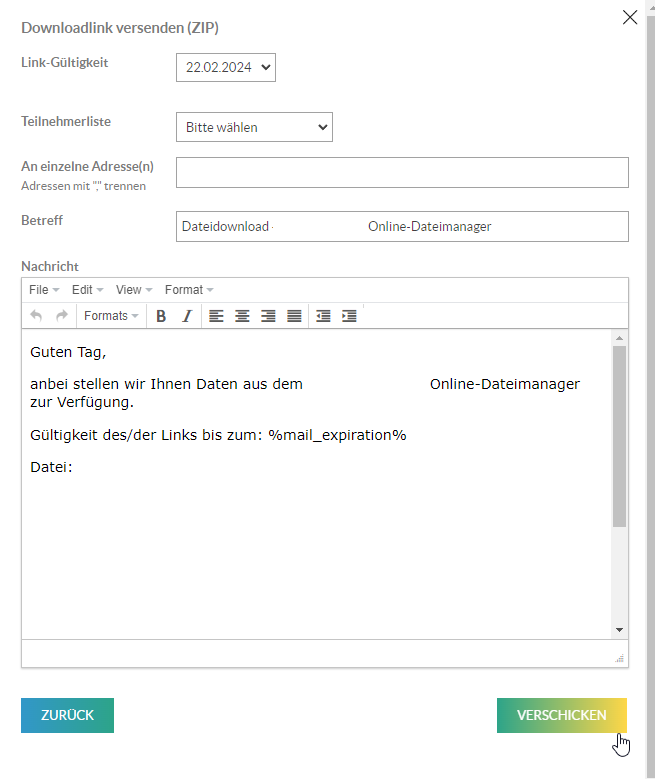The width and height of the screenshot is (655, 779).
Task: Increase indent of the paragraph
Action: (349, 316)
